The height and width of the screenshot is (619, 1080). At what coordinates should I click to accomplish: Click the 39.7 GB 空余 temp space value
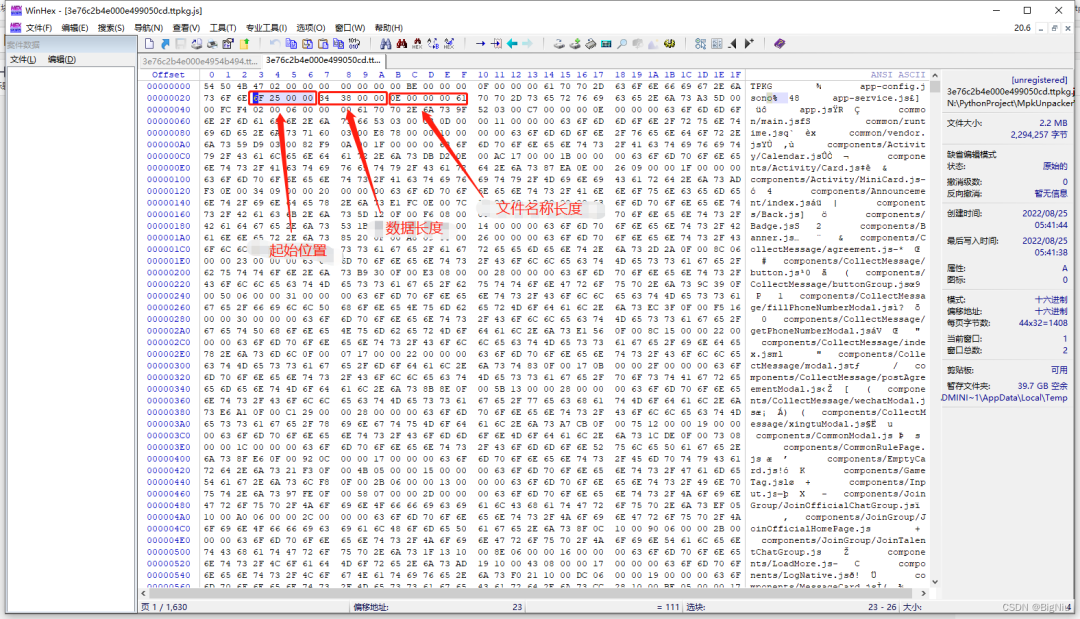pos(1043,386)
